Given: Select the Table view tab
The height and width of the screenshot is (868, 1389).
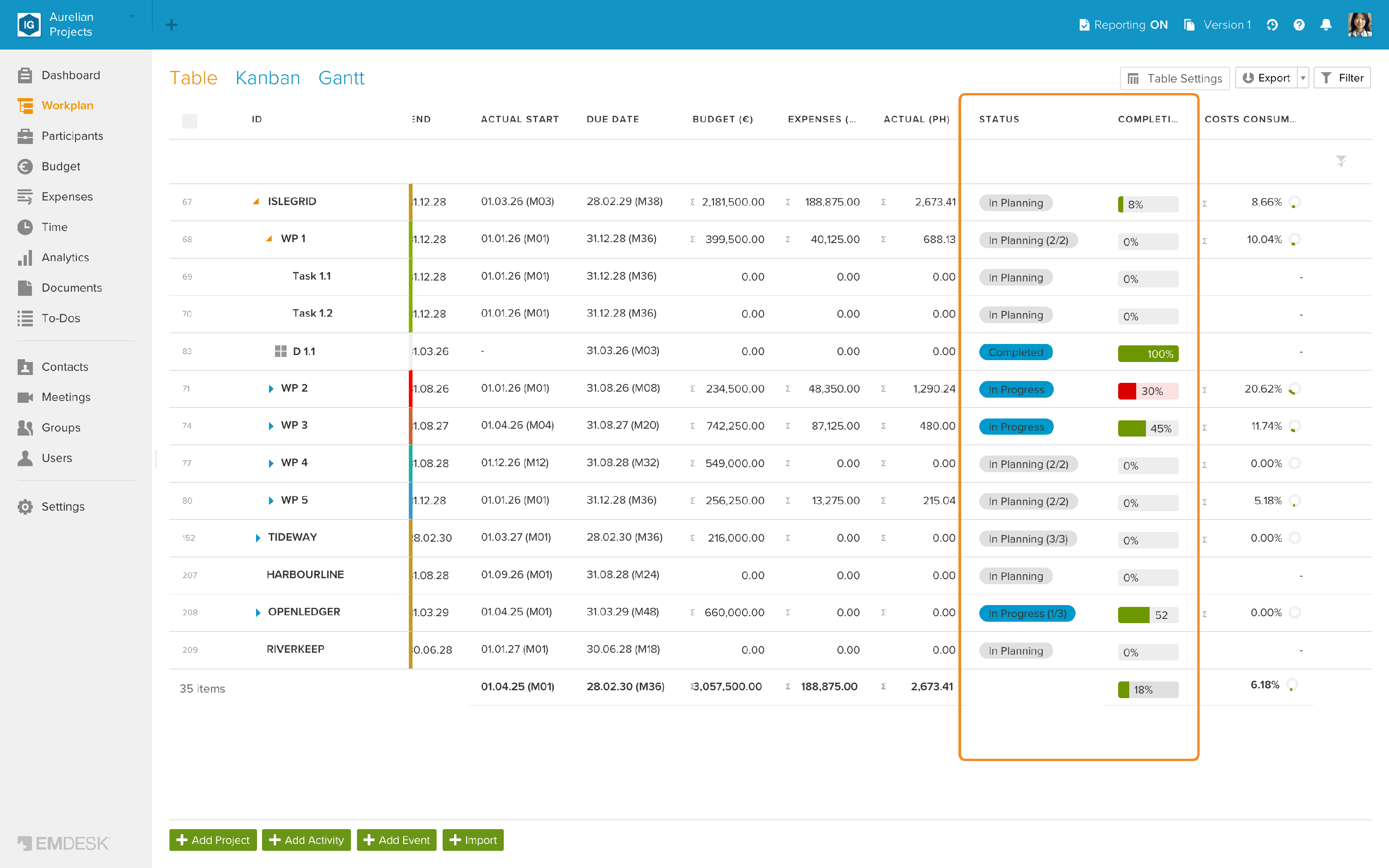Looking at the screenshot, I should pos(194,78).
